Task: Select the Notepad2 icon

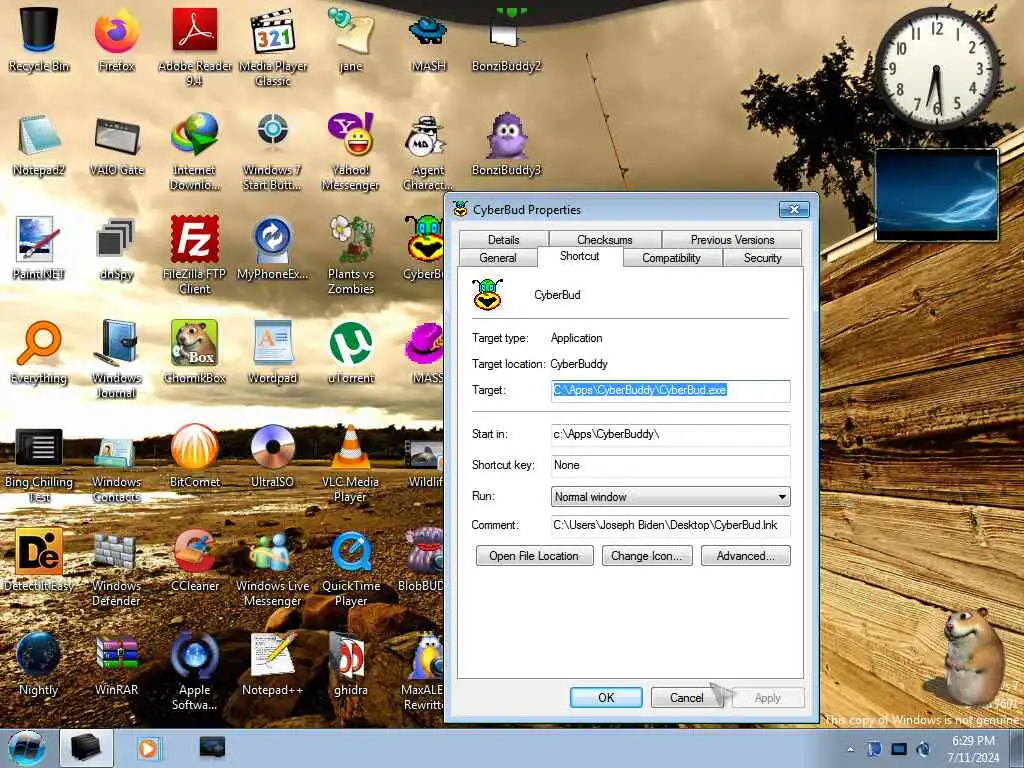Action: point(39,144)
